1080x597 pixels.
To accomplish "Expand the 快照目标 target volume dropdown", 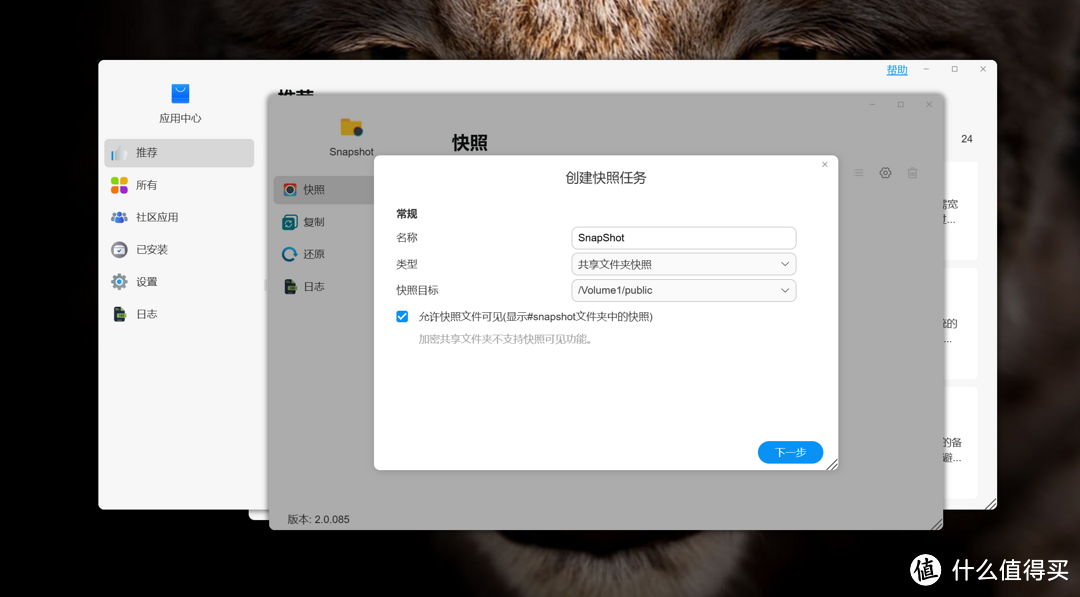I will click(x=683, y=290).
